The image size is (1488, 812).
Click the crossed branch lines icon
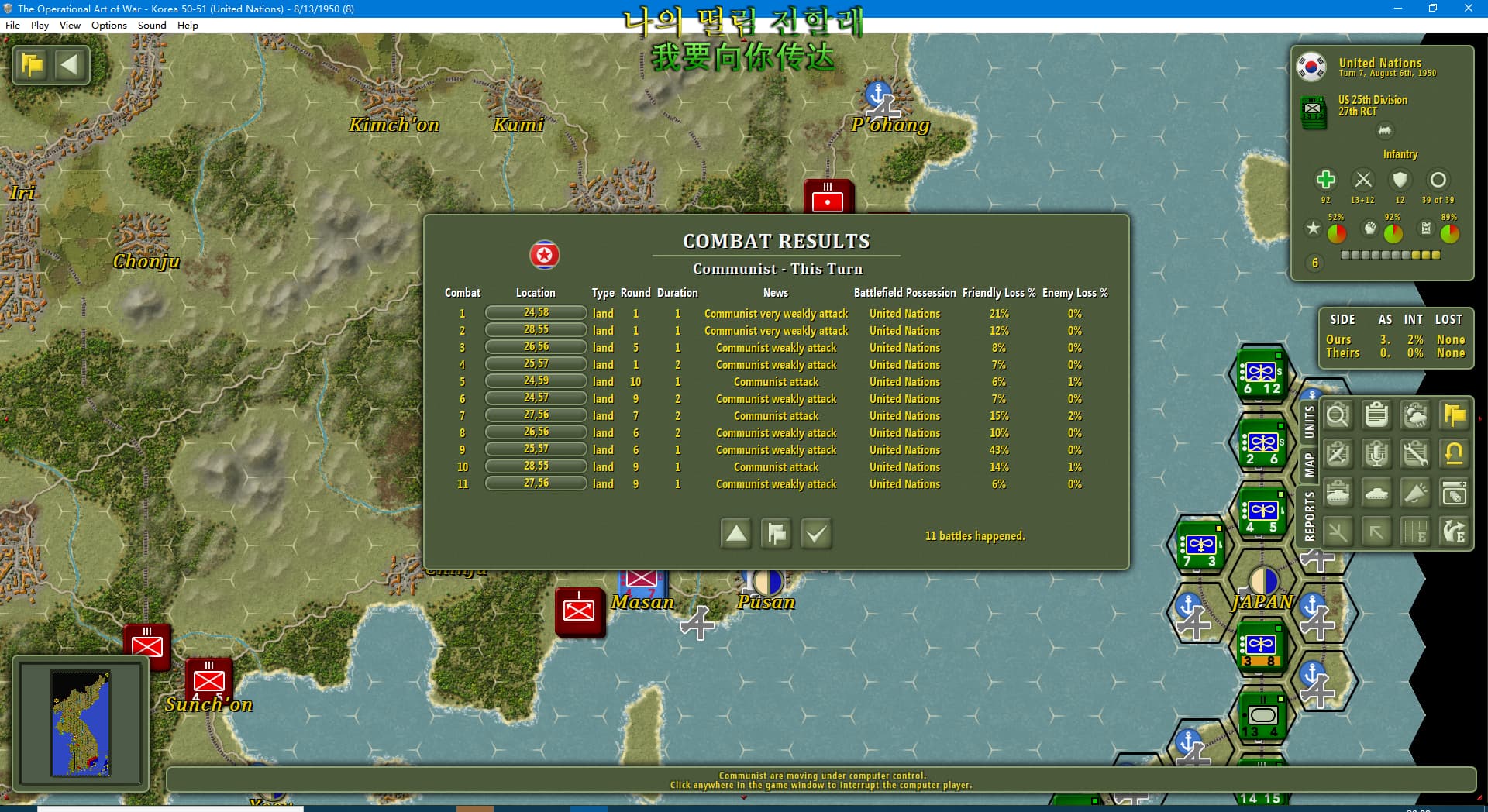click(1338, 532)
